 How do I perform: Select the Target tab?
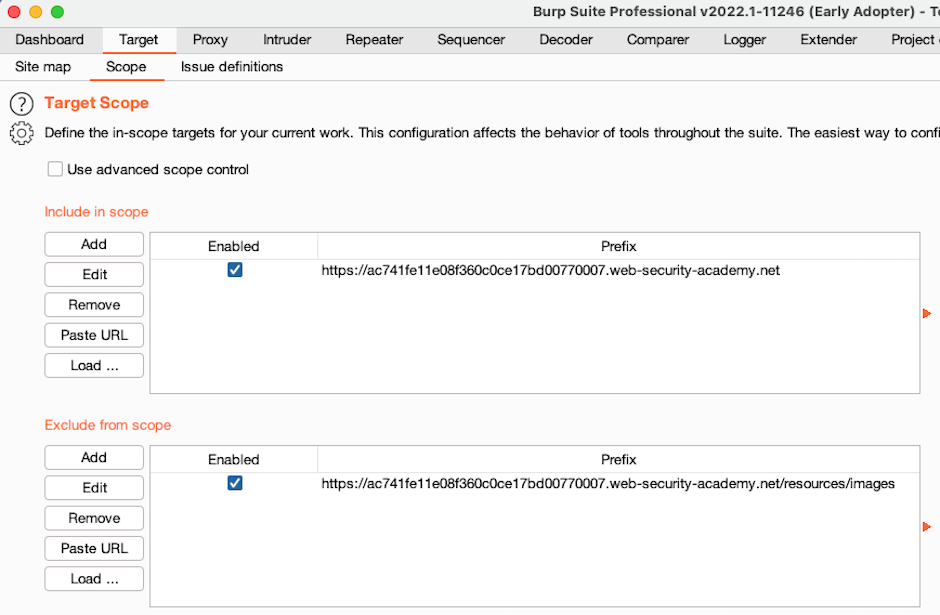click(138, 40)
